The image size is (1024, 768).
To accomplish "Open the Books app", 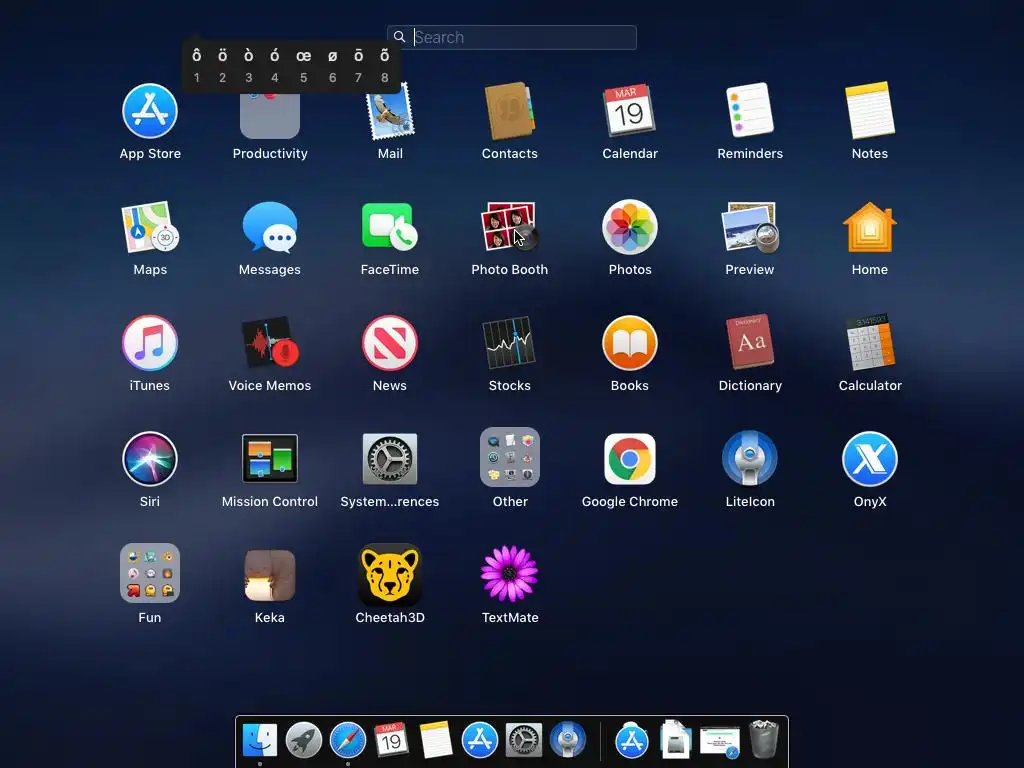I will pos(630,343).
